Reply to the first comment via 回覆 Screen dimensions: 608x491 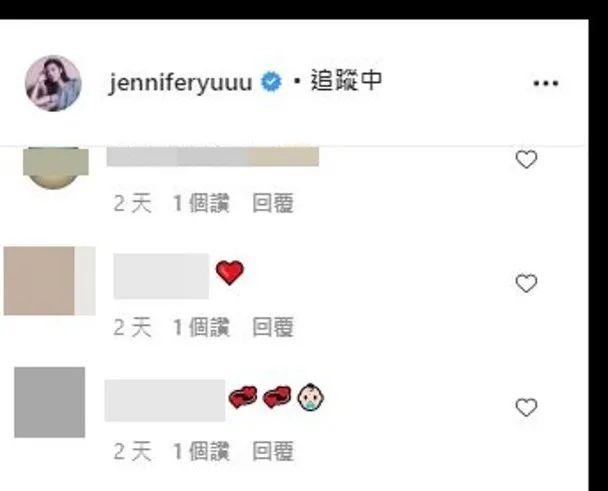pos(273,203)
